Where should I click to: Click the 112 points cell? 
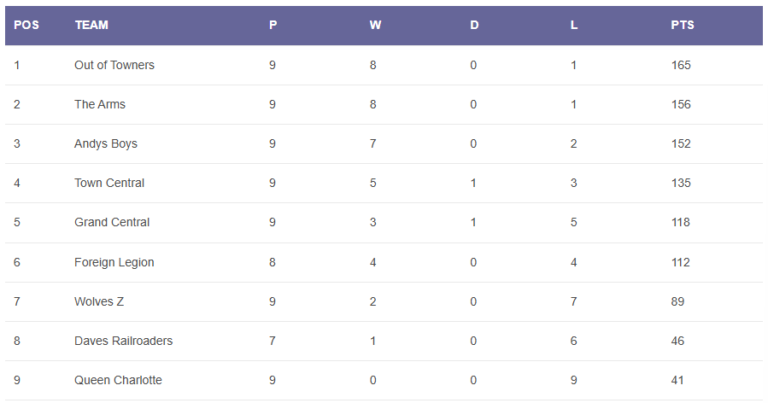click(680, 262)
